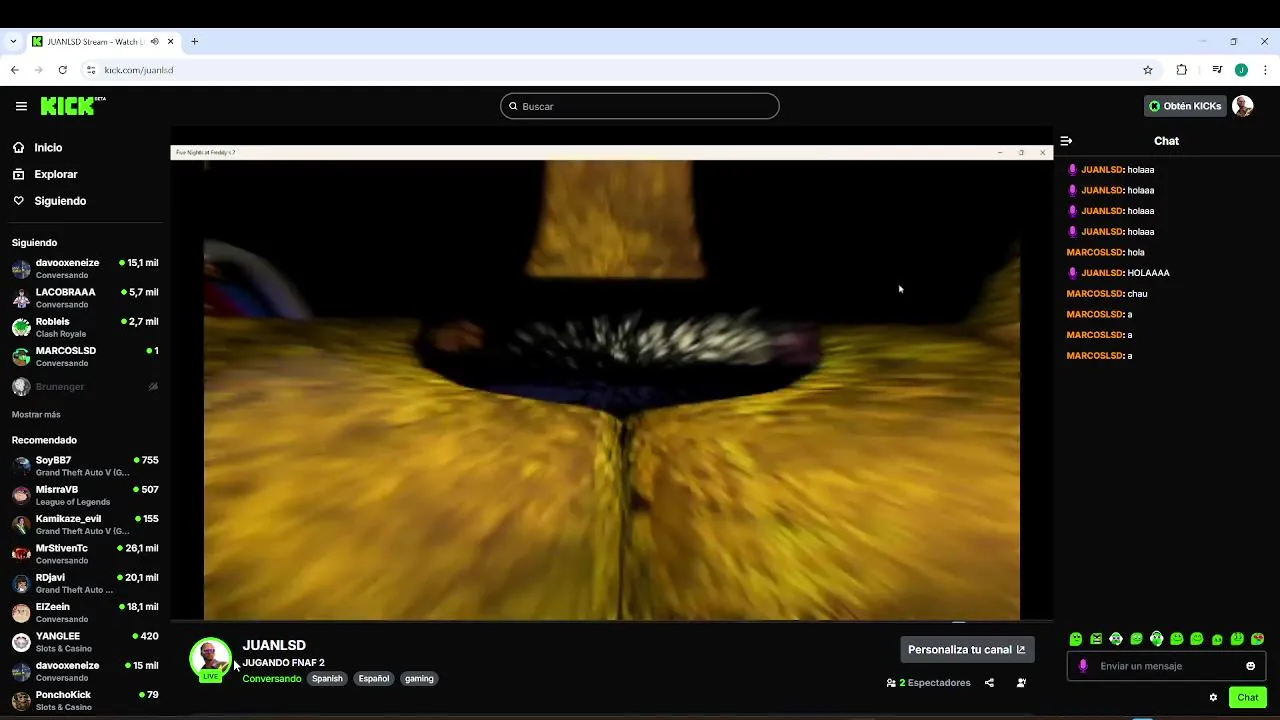Focus the Enviar un mensaje field

click(x=1166, y=666)
